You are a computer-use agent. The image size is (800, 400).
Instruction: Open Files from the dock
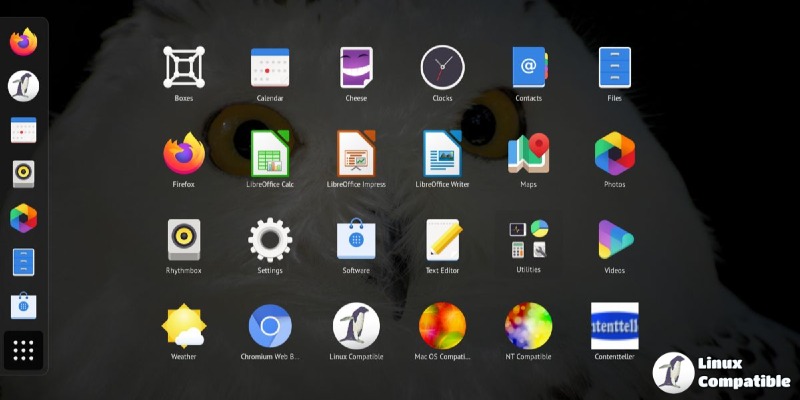(x=24, y=262)
